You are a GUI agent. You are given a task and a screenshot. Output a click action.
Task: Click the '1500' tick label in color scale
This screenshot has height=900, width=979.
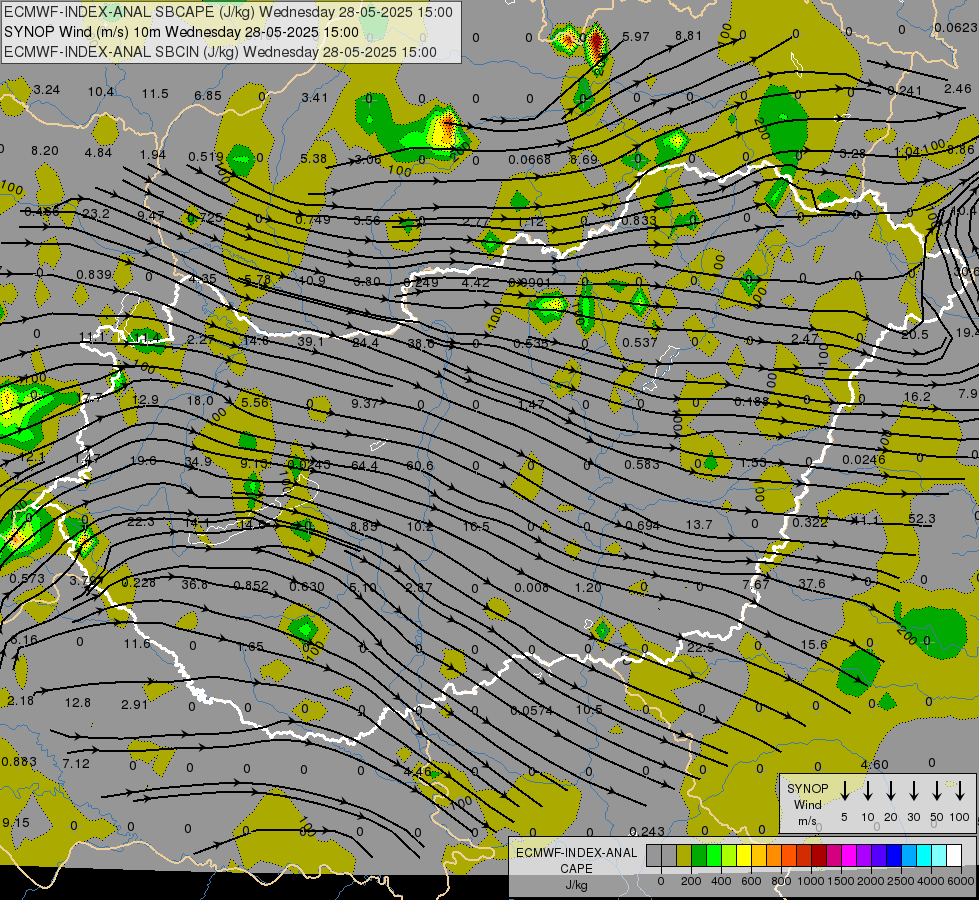(x=841, y=881)
